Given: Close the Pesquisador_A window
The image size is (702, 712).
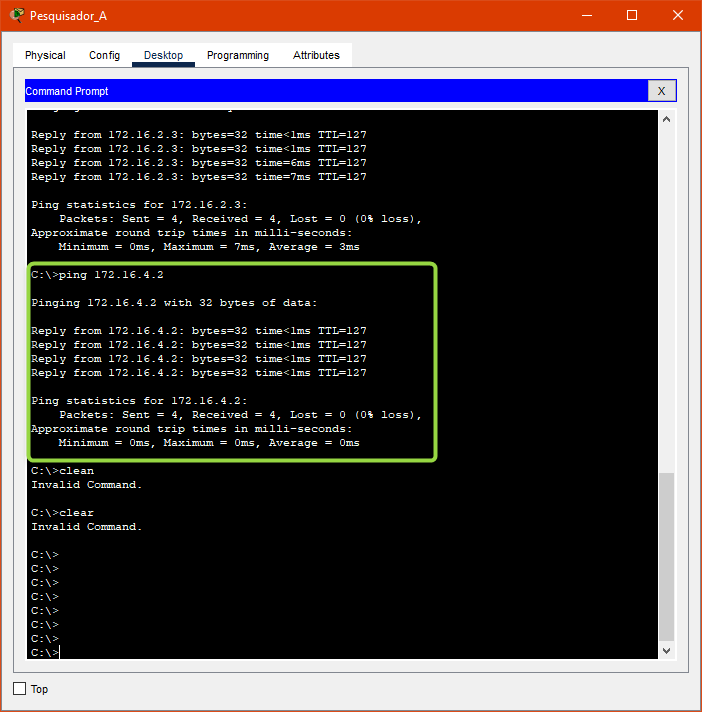Looking at the screenshot, I should point(677,15).
